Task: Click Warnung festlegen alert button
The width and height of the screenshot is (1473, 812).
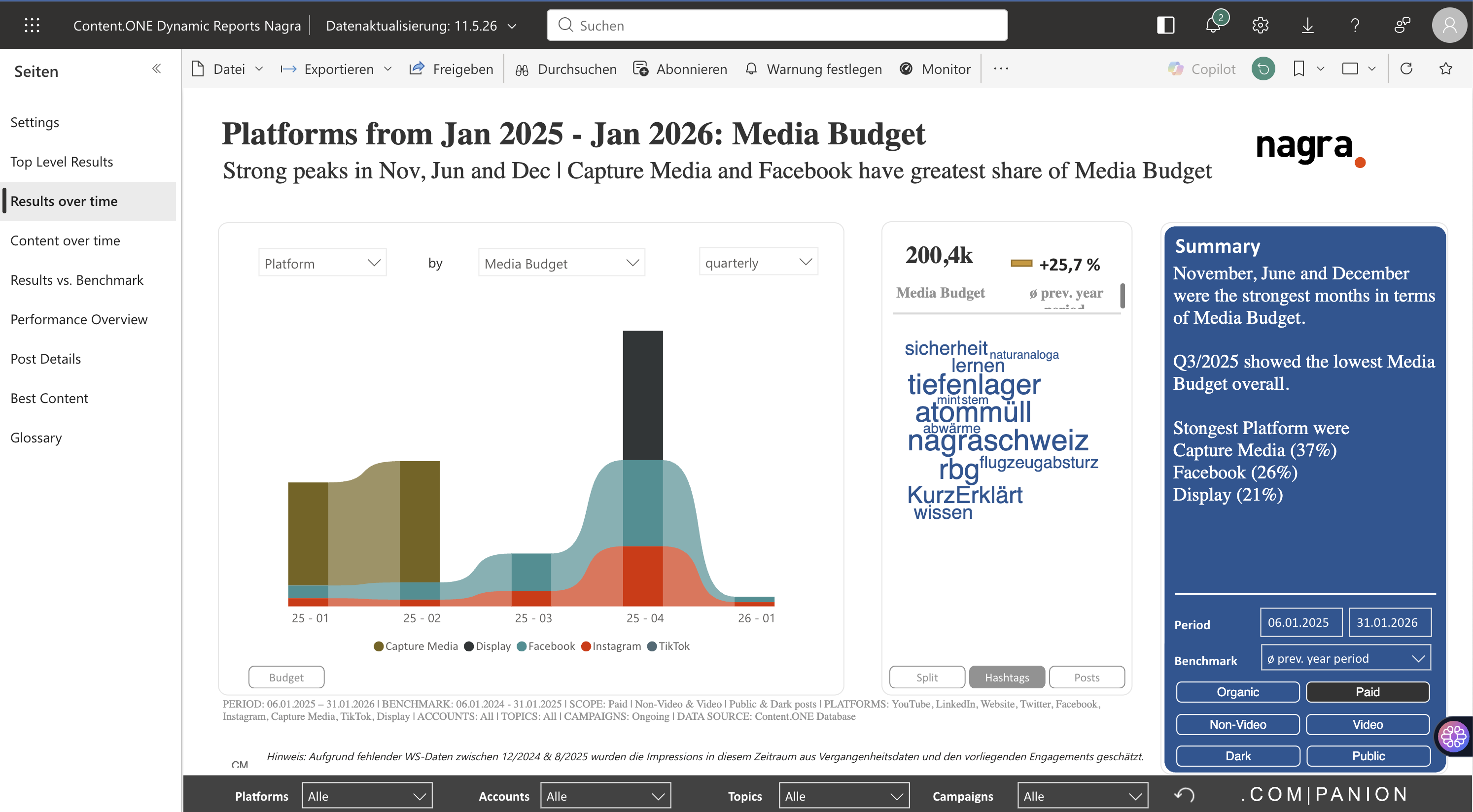Action: click(813, 69)
